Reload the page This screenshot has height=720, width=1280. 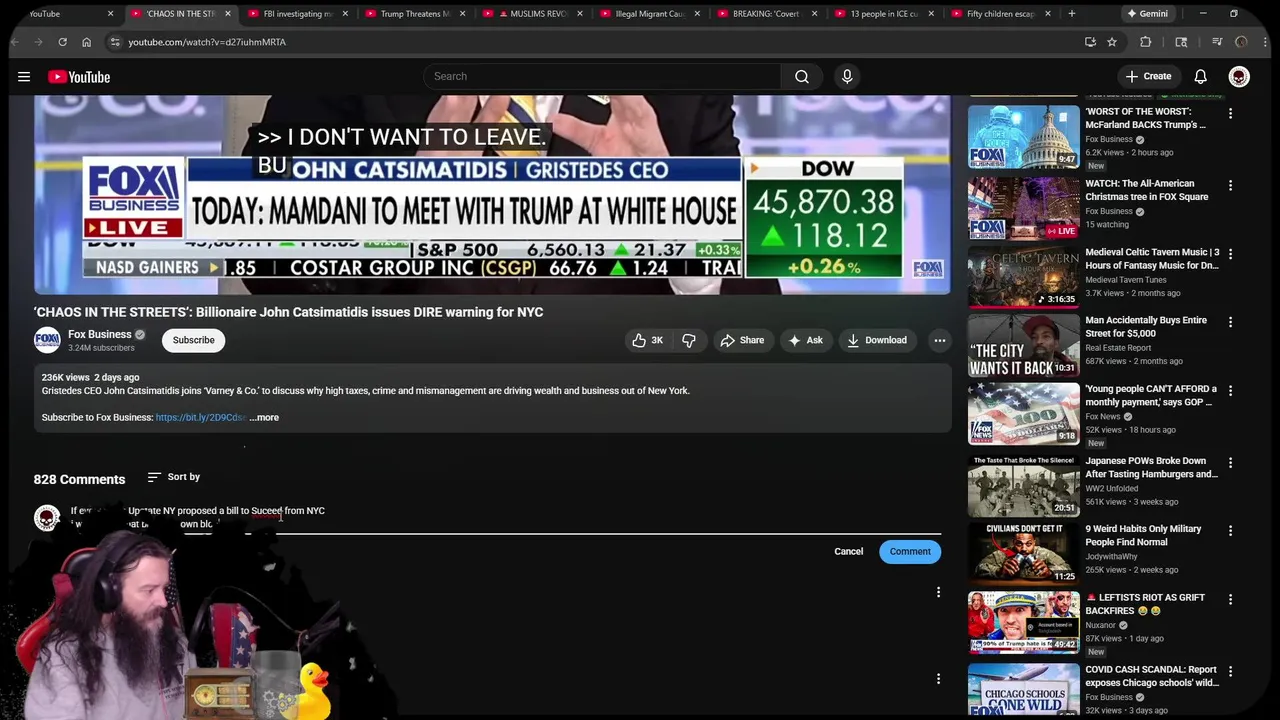pos(62,42)
